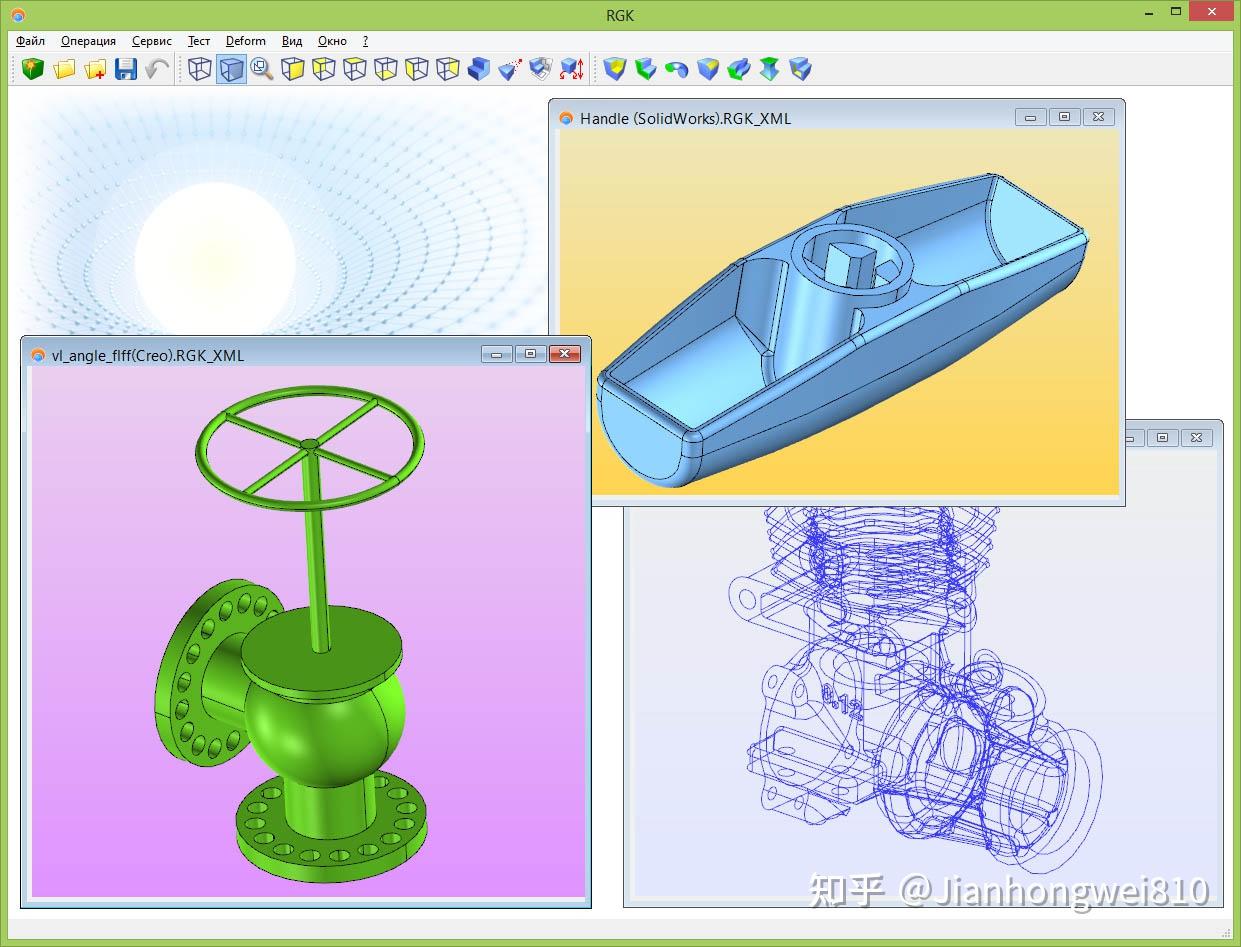1241x947 pixels.
Task: Open the Deform menu
Action: 245,41
